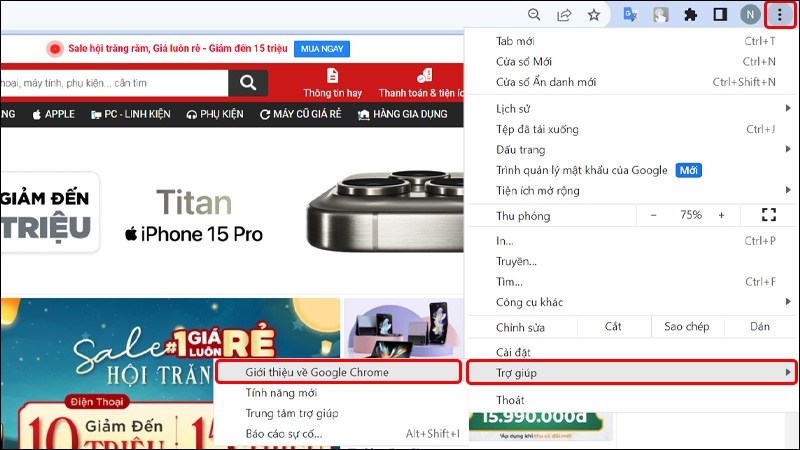The image size is (800, 450).
Task: Click the website search magnifier button
Action: pos(248,83)
